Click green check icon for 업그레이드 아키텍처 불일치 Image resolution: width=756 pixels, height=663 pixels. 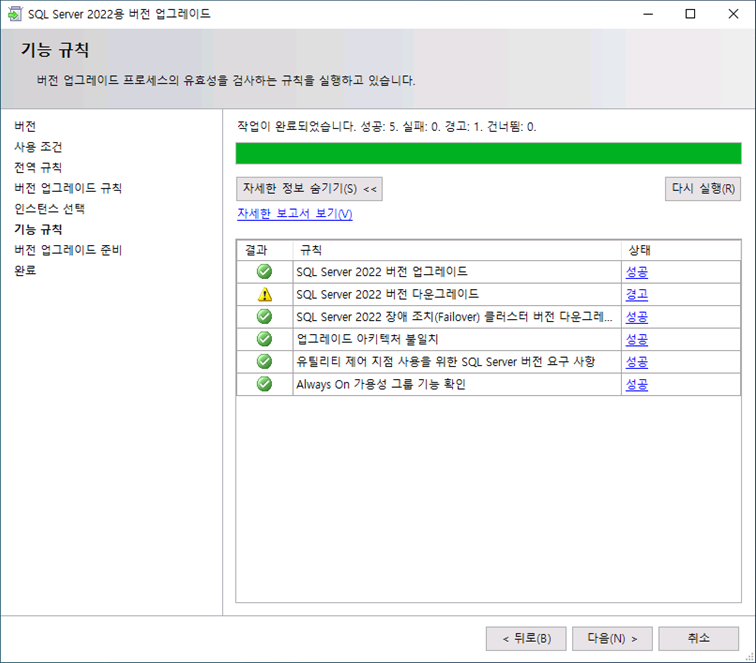click(x=264, y=339)
